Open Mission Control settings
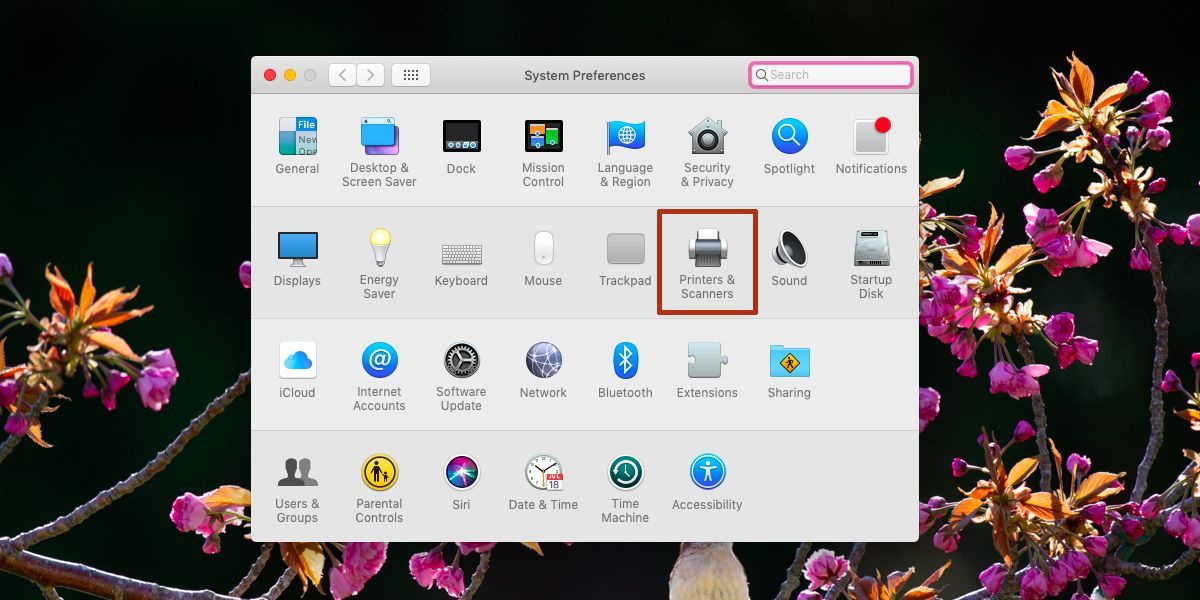The height and width of the screenshot is (600, 1200). coord(543,152)
